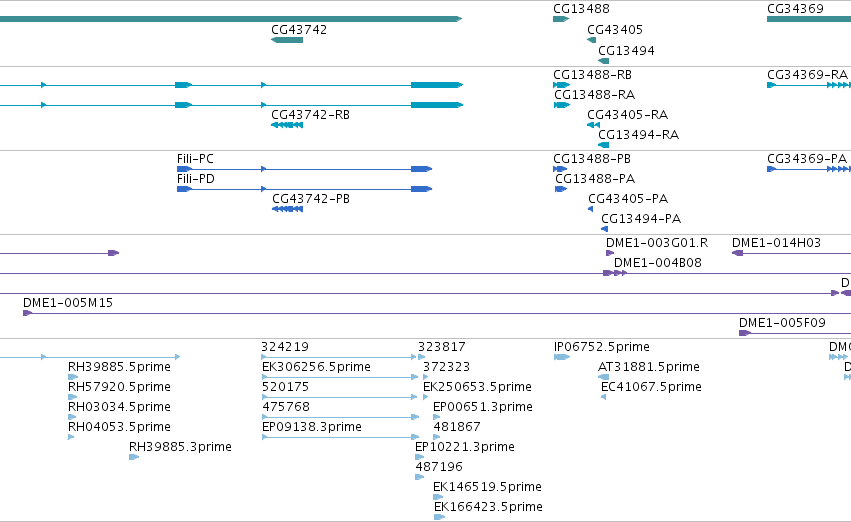Click the CG13494-PA label

point(641,219)
